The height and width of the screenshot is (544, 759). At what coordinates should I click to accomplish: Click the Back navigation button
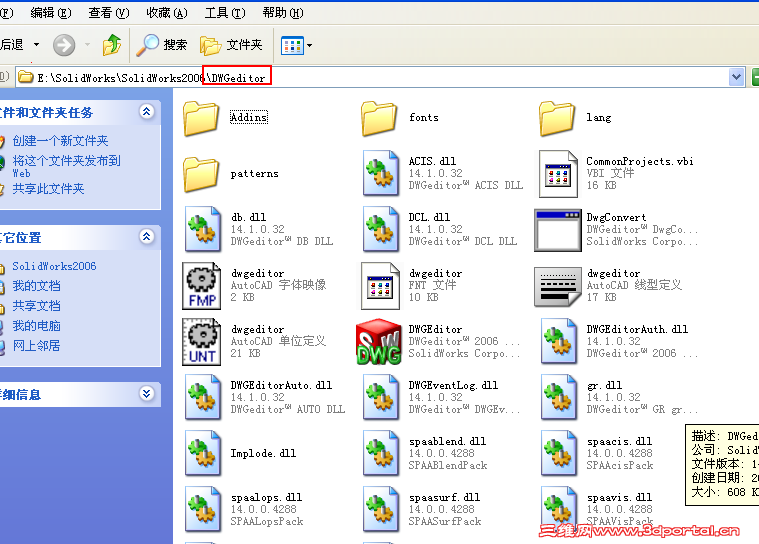[x=12, y=45]
